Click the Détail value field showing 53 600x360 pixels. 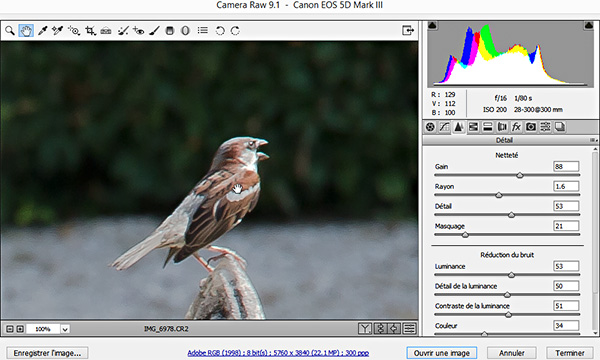coord(566,206)
